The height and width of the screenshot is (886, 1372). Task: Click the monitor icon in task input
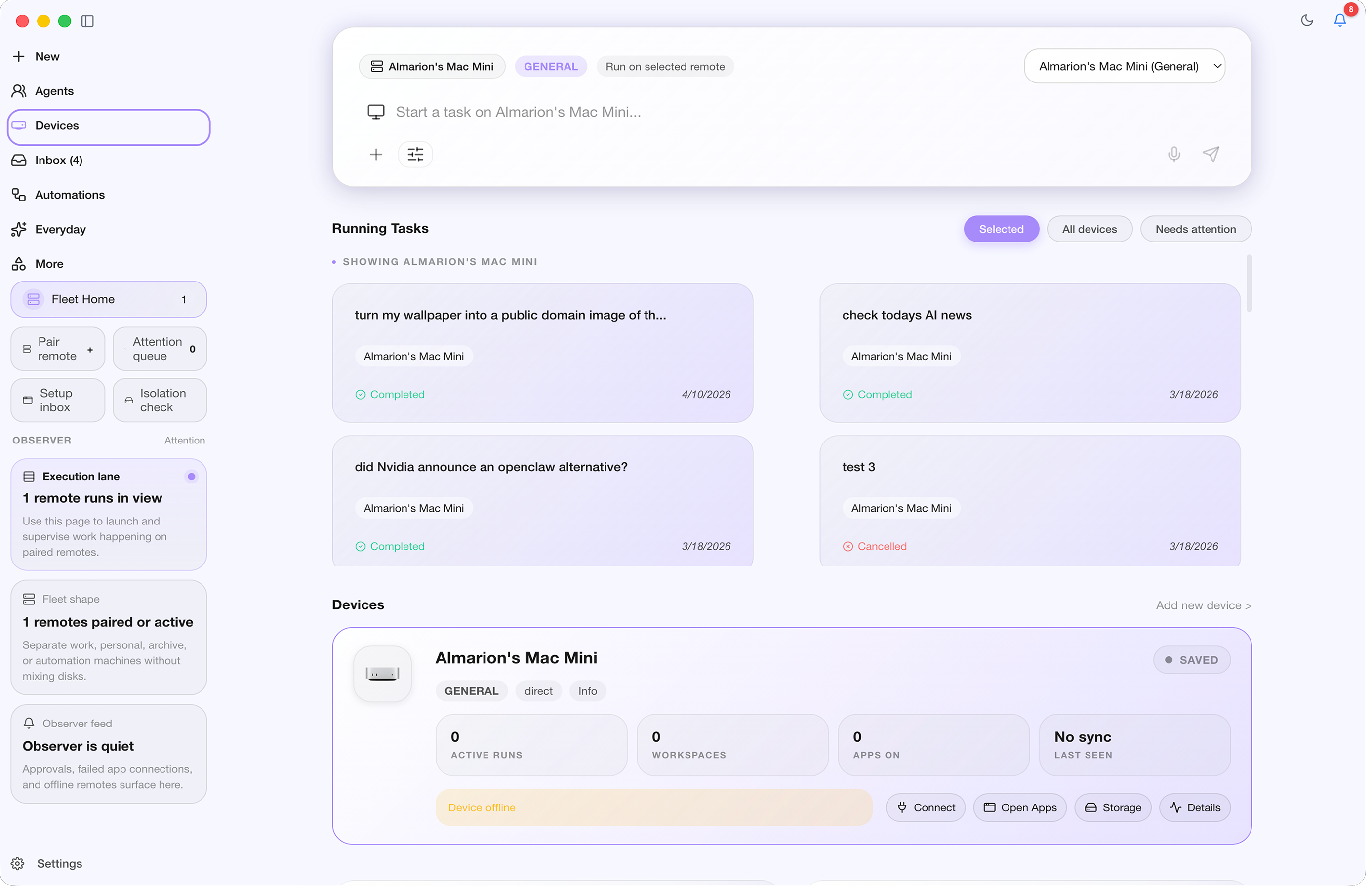[376, 112]
